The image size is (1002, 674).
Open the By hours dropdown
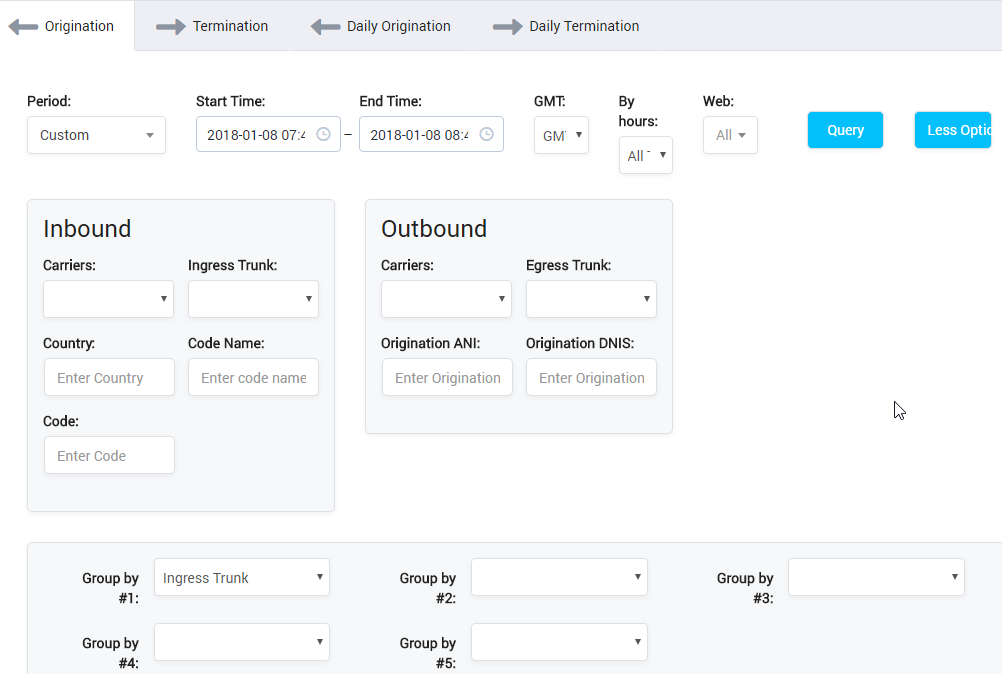click(645, 155)
